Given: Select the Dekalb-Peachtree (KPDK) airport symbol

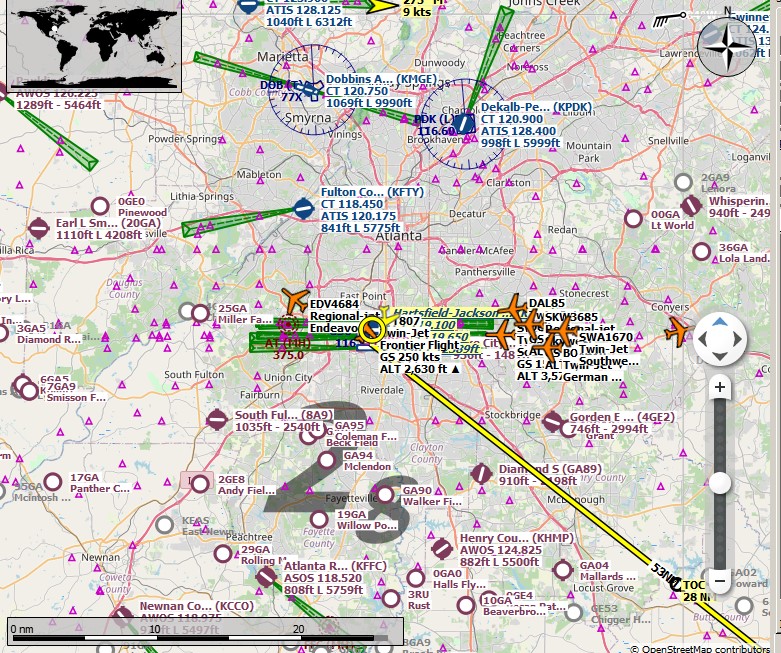Looking at the screenshot, I should (x=465, y=123).
